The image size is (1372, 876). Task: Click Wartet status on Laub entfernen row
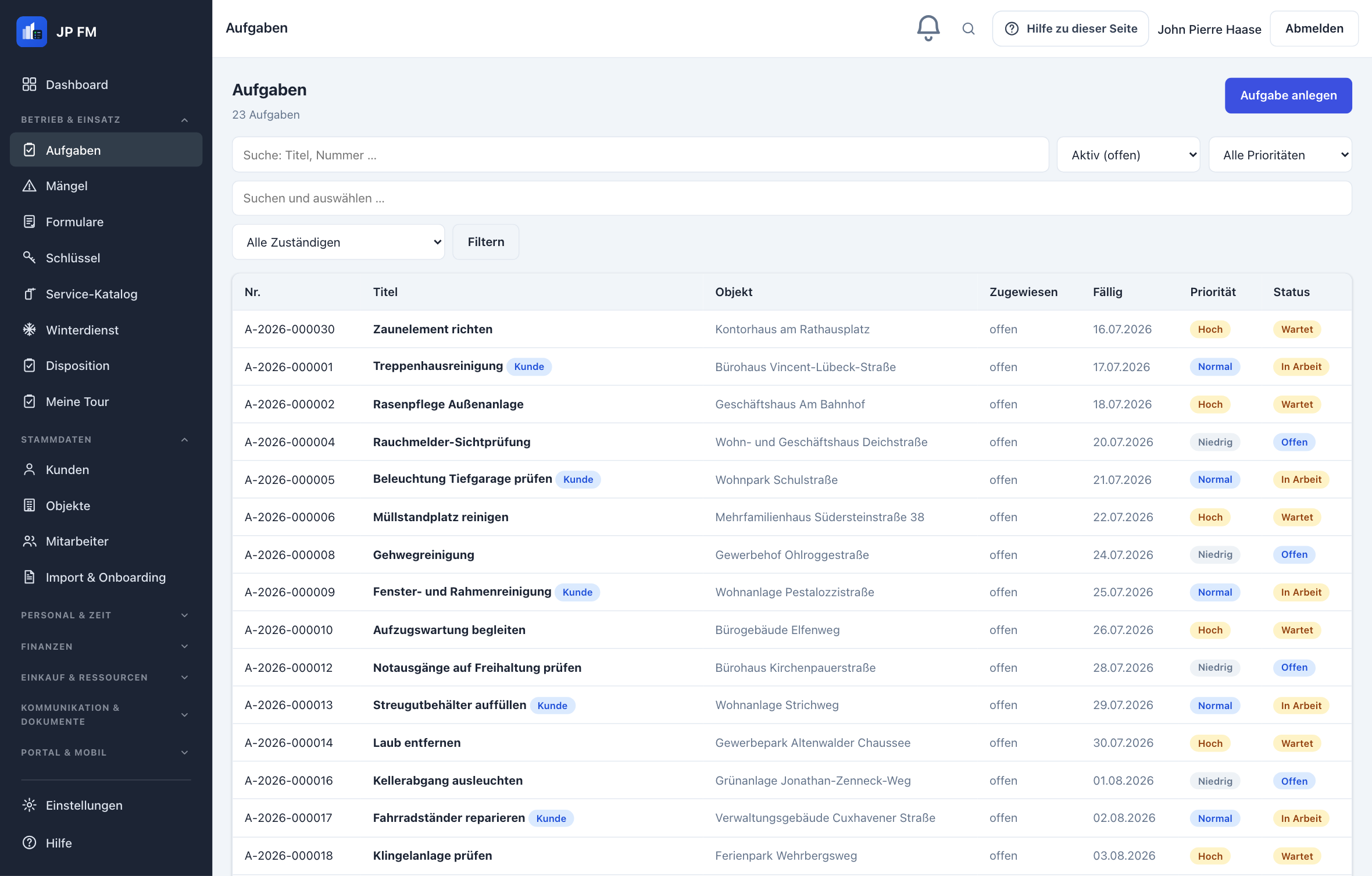coord(1297,743)
